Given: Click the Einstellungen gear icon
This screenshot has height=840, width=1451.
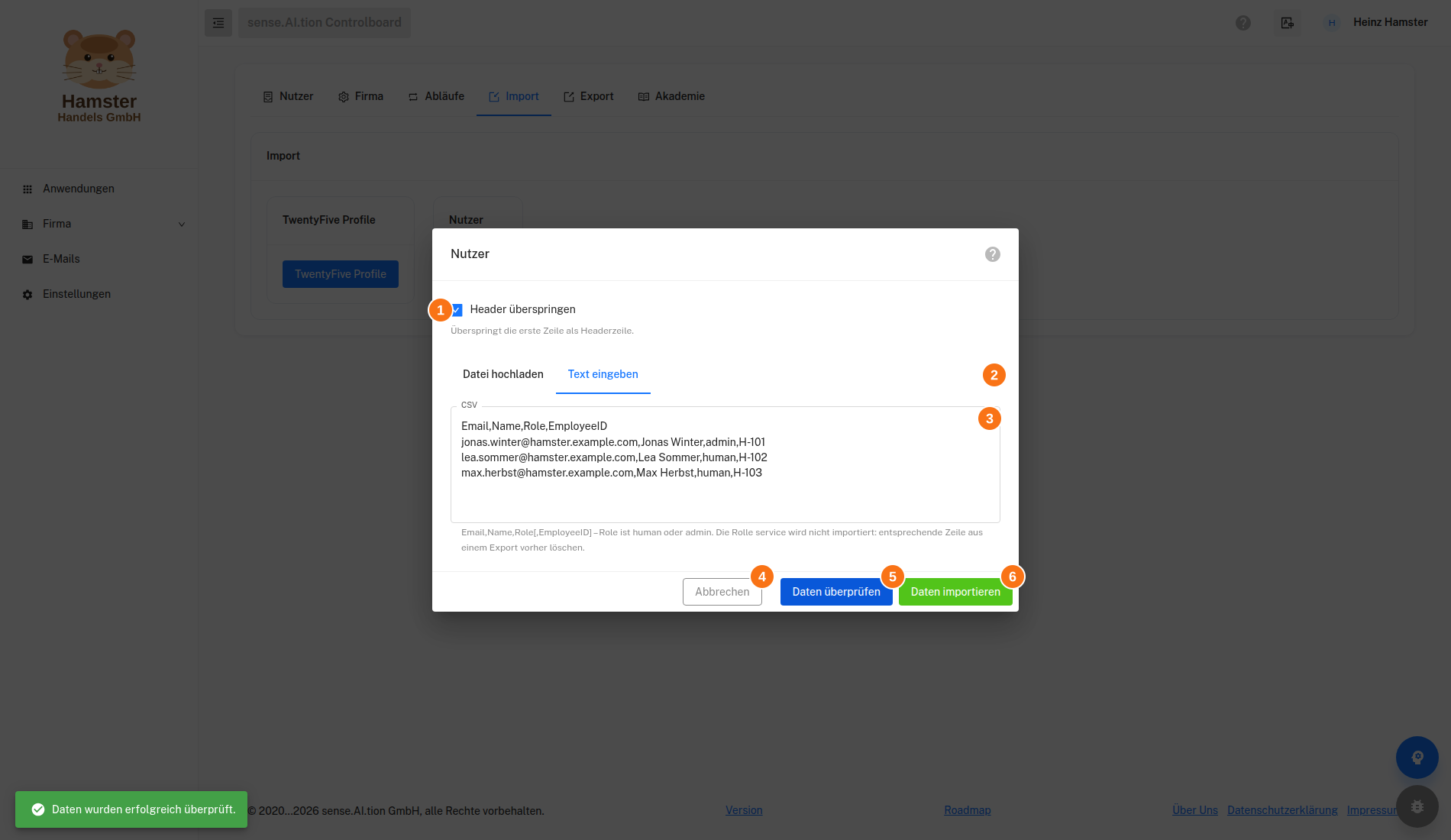Looking at the screenshot, I should tap(27, 295).
